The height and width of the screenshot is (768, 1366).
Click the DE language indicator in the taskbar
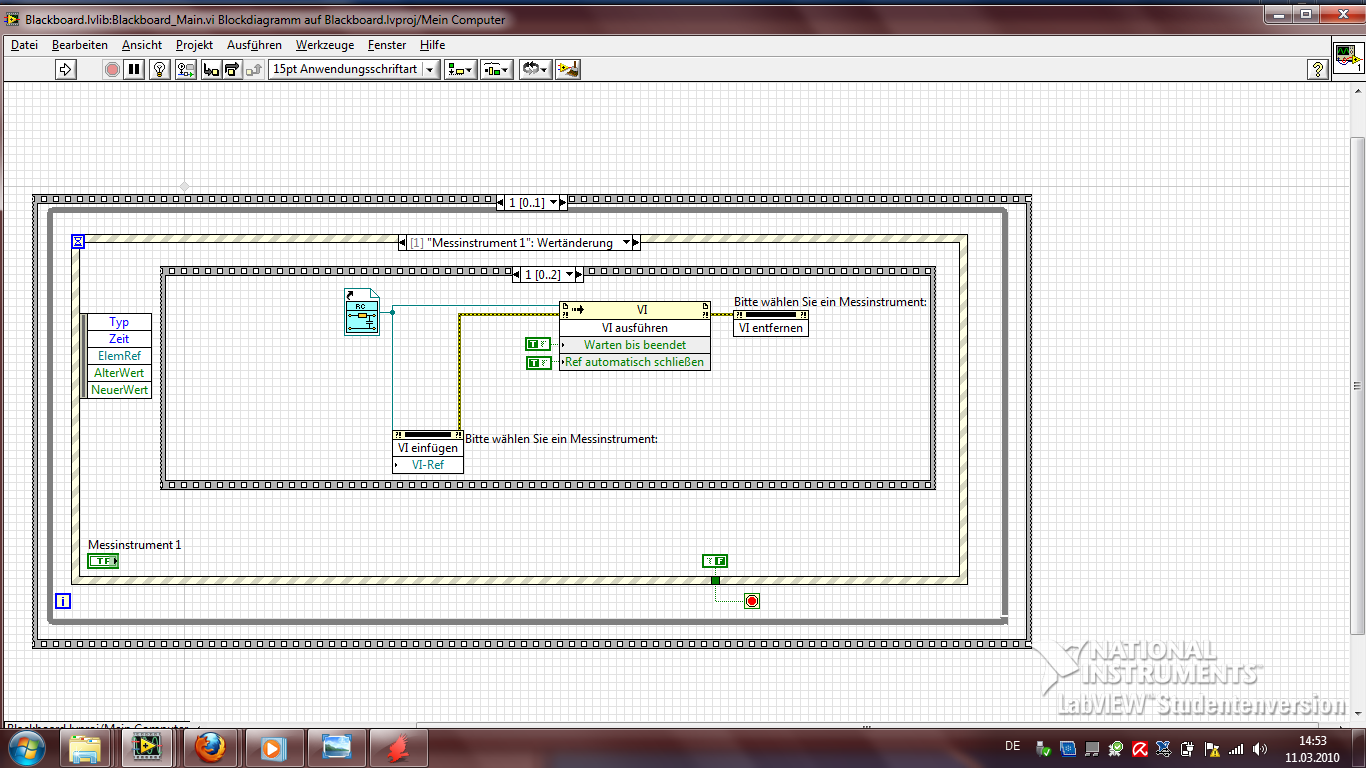tap(1012, 746)
